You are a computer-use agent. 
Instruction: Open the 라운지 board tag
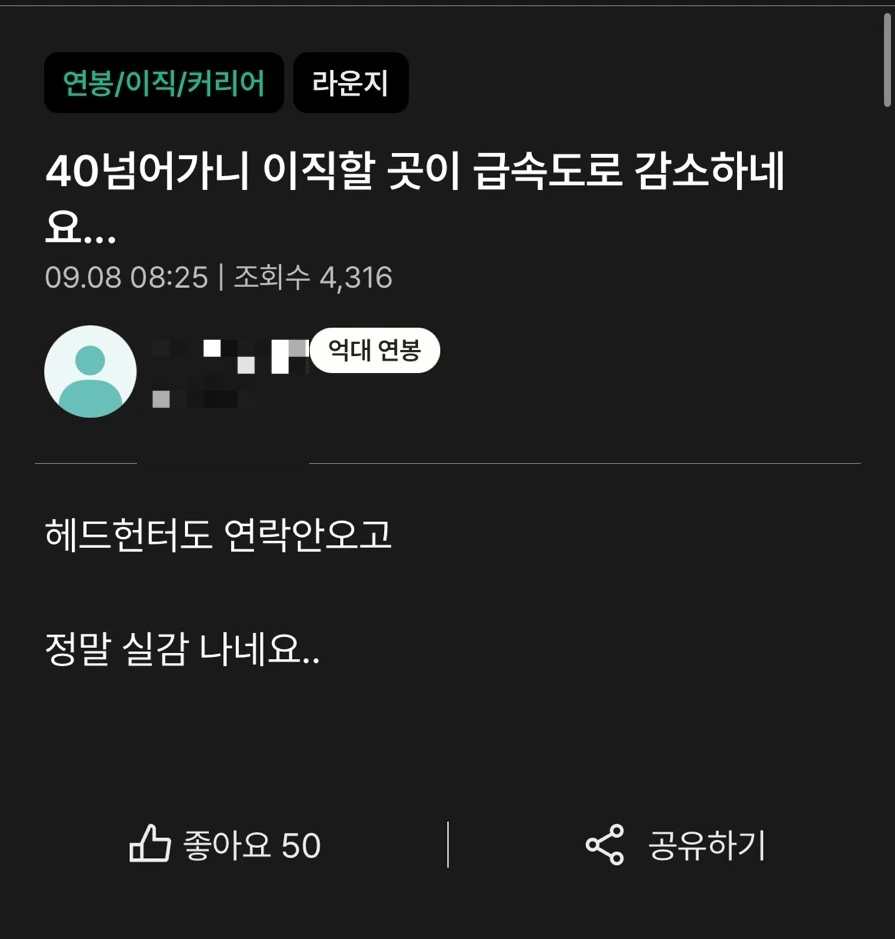pos(351,83)
